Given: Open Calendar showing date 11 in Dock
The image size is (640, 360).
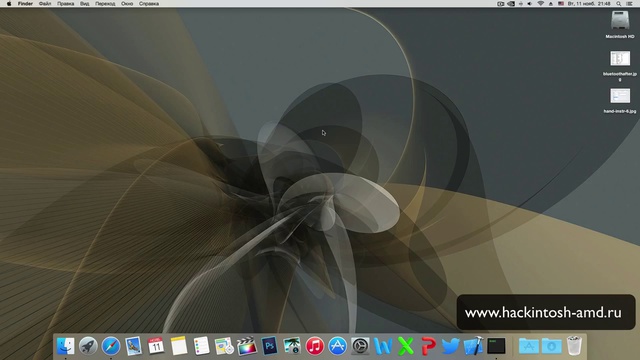Looking at the screenshot, I should (156, 346).
